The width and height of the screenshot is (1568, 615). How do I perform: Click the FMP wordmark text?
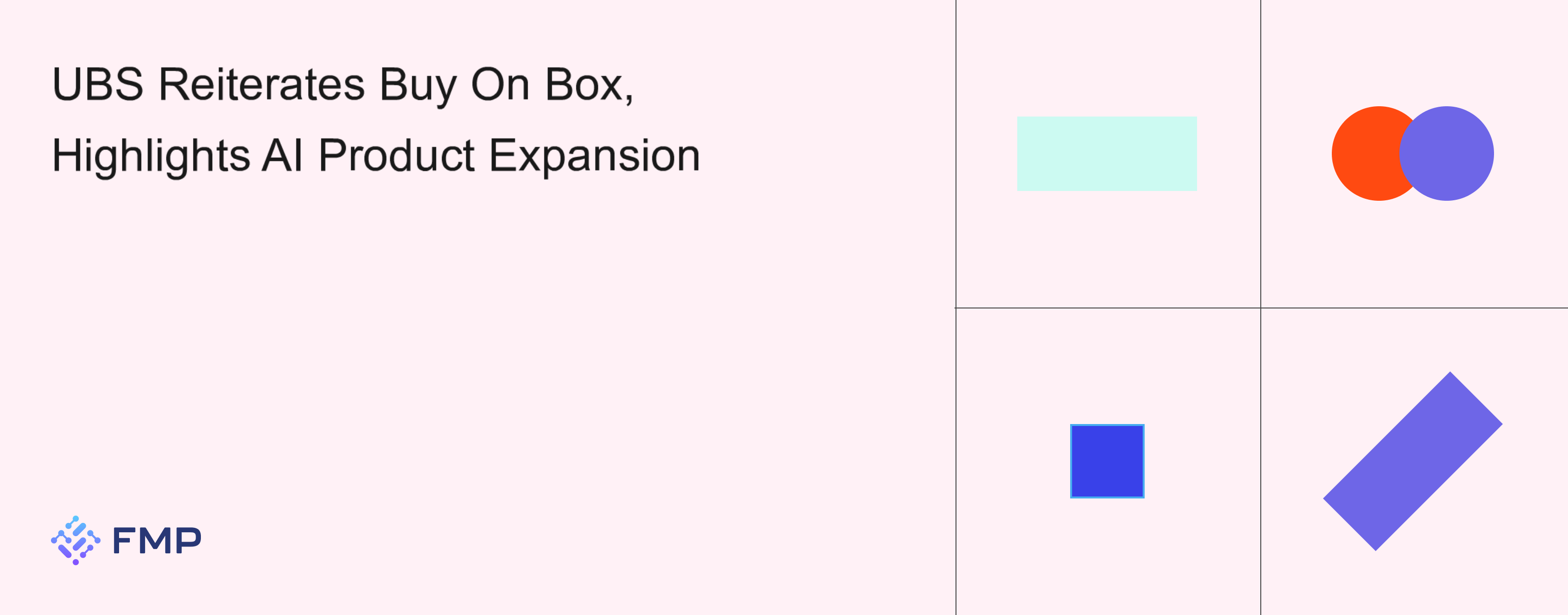tap(157, 540)
